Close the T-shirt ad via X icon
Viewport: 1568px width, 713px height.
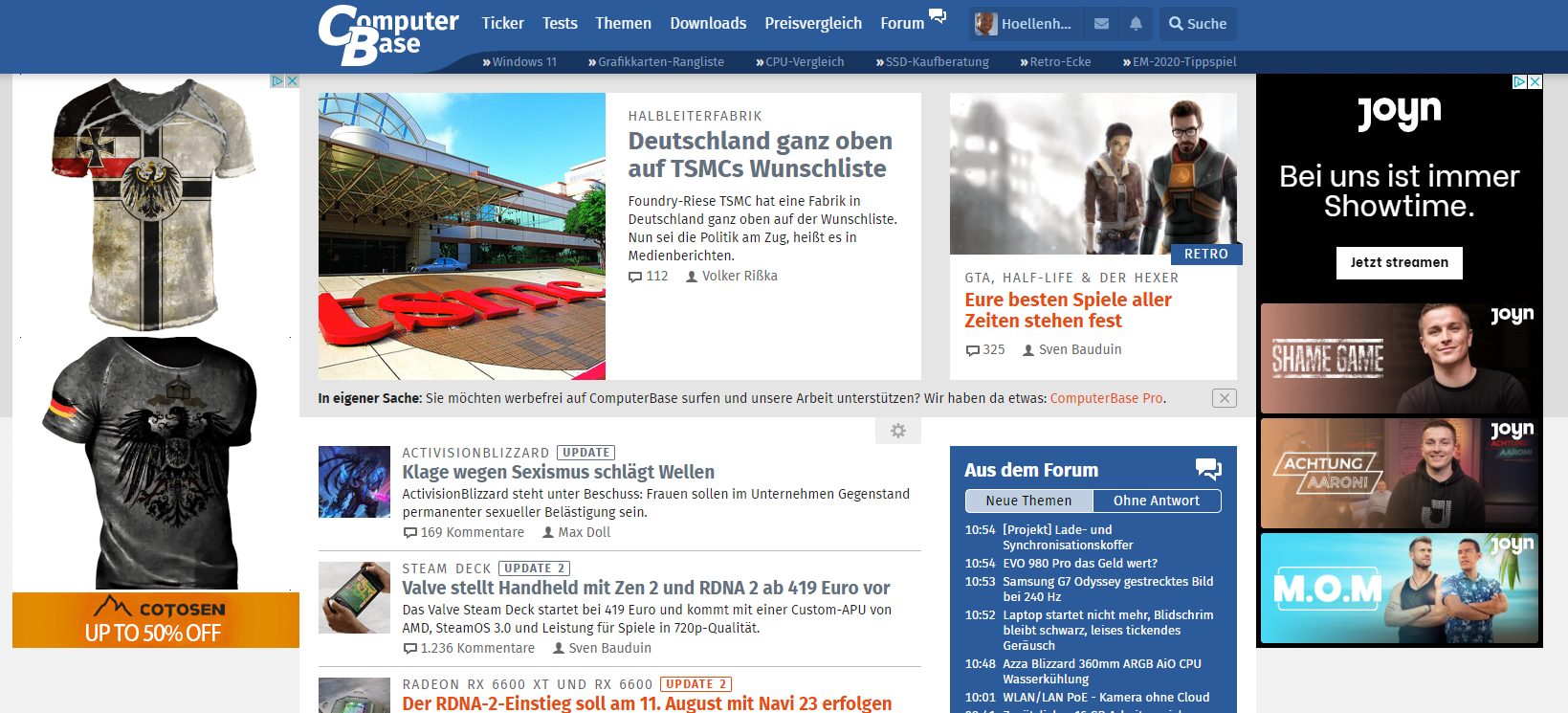tap(292, 81)
